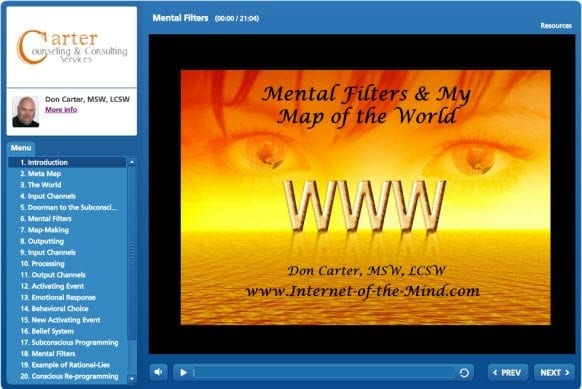Image resolution: width=582 pixels, height=389 pixels.
Task: Open 6. Mental Filters slide
Action: [x=67, y=219]
